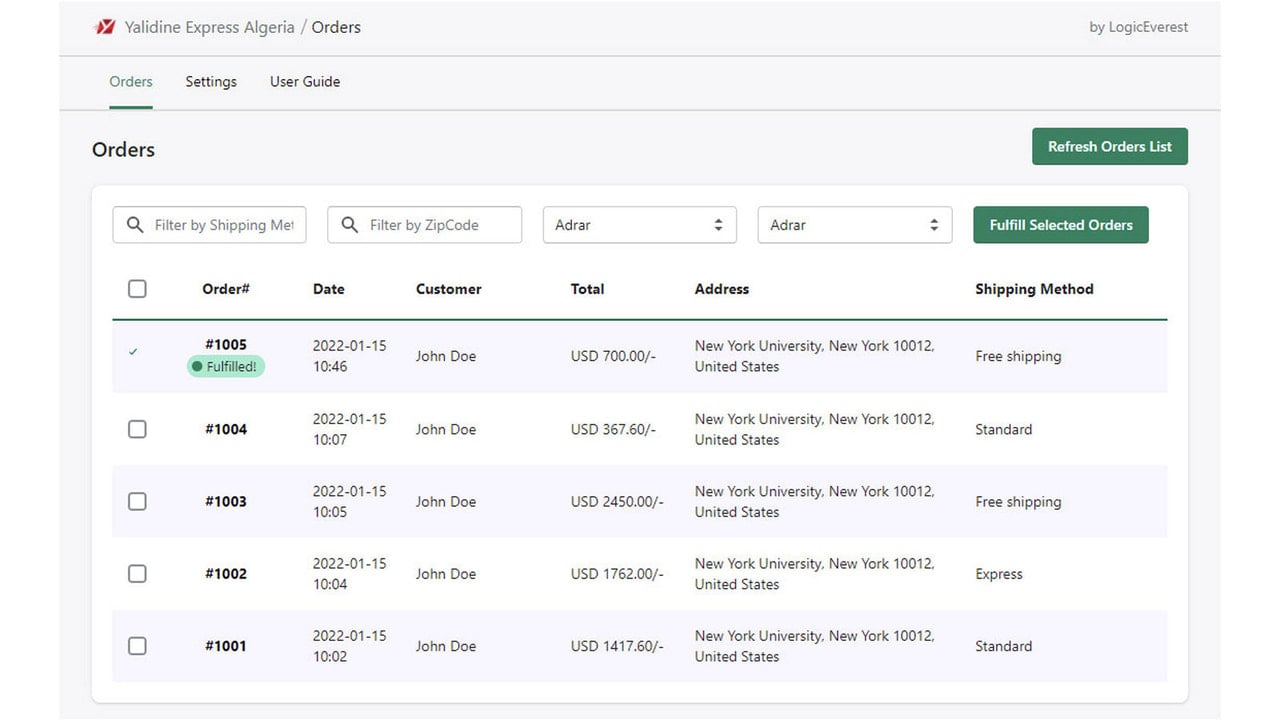
Task: Click order number #1002
Action: [x=226, y=574]
